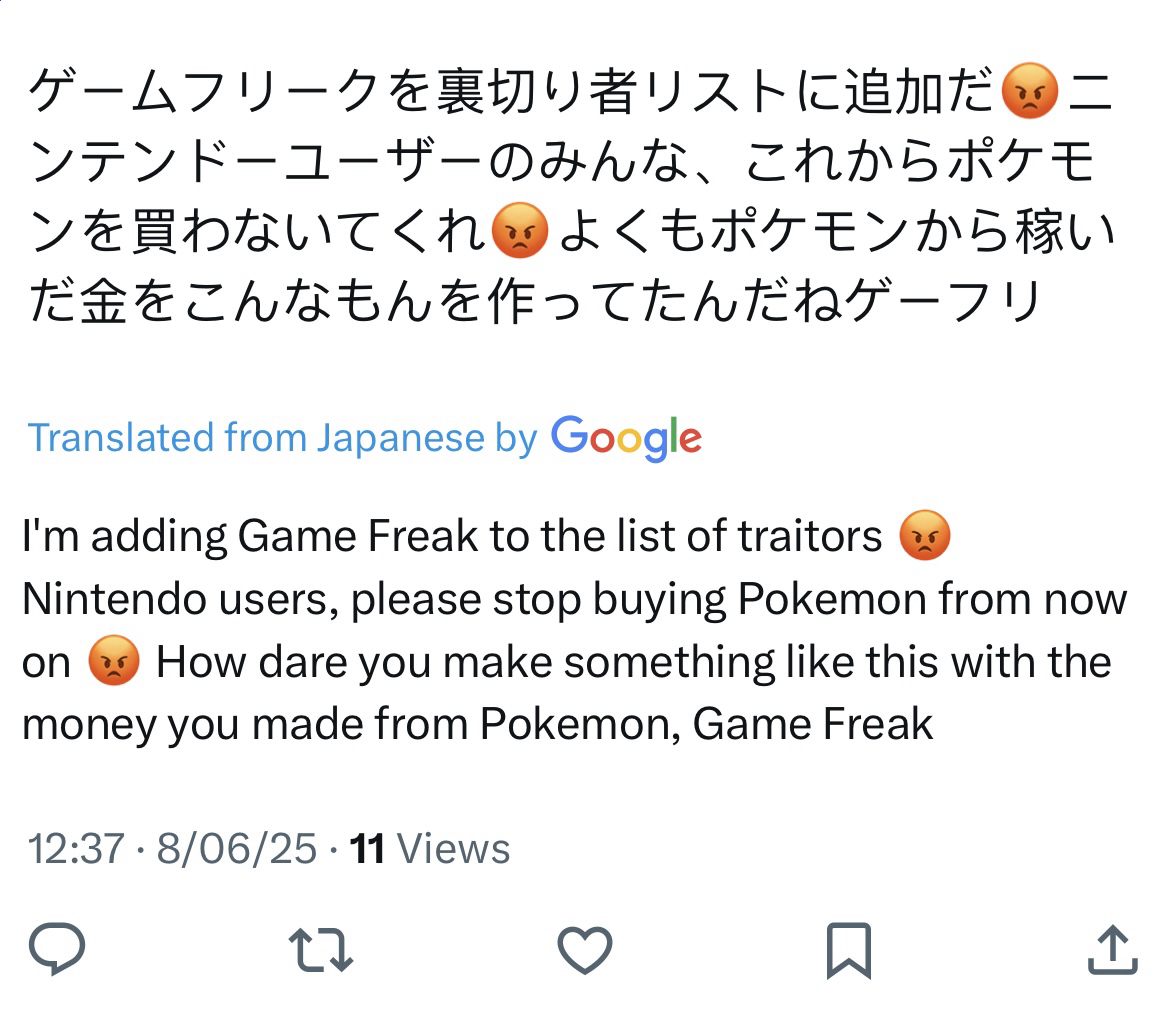
Task: Click the angry emoji after 買わないでくれ
Action: 520,231
